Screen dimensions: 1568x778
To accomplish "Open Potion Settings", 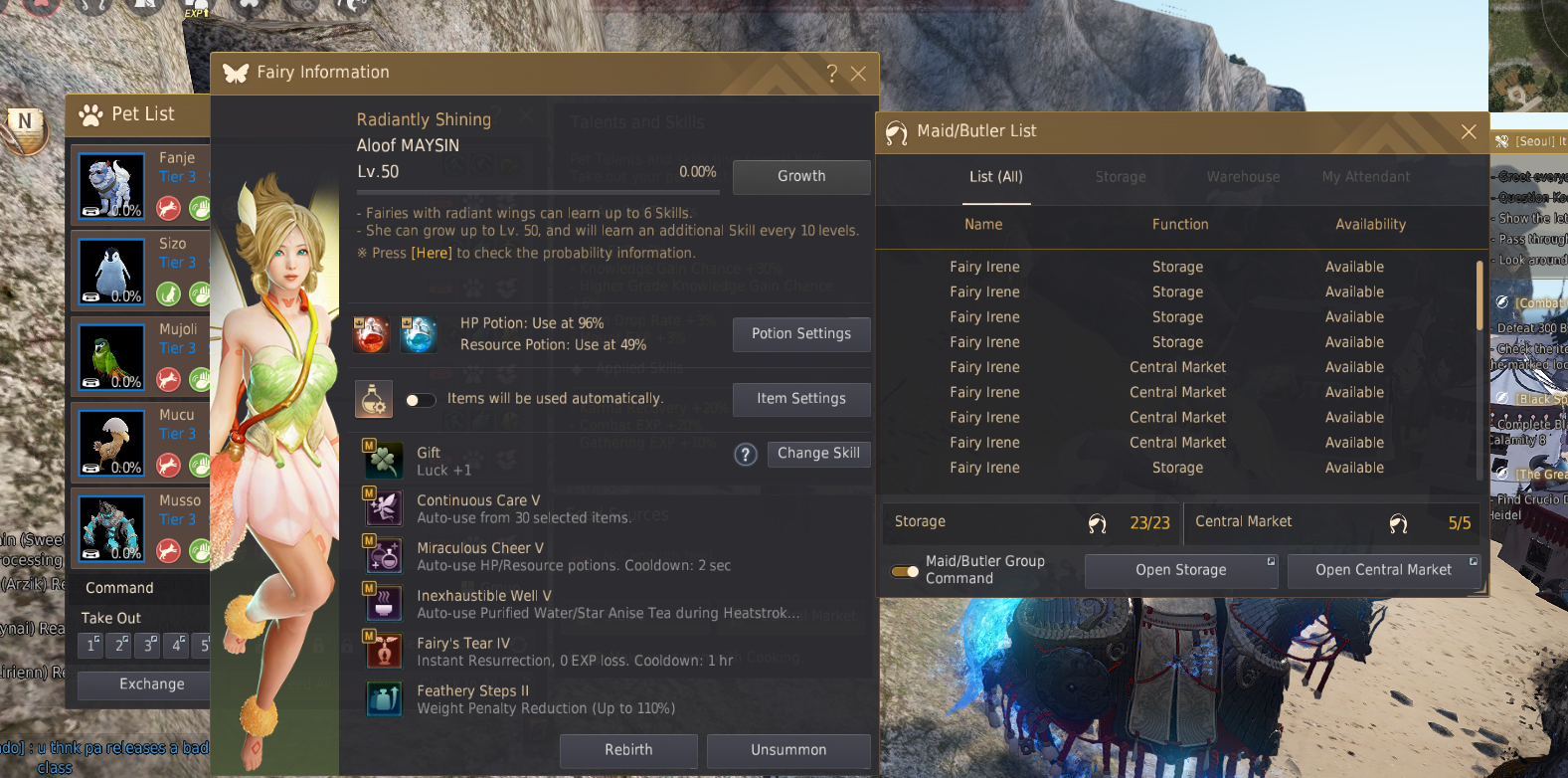I will coord(801,334).
